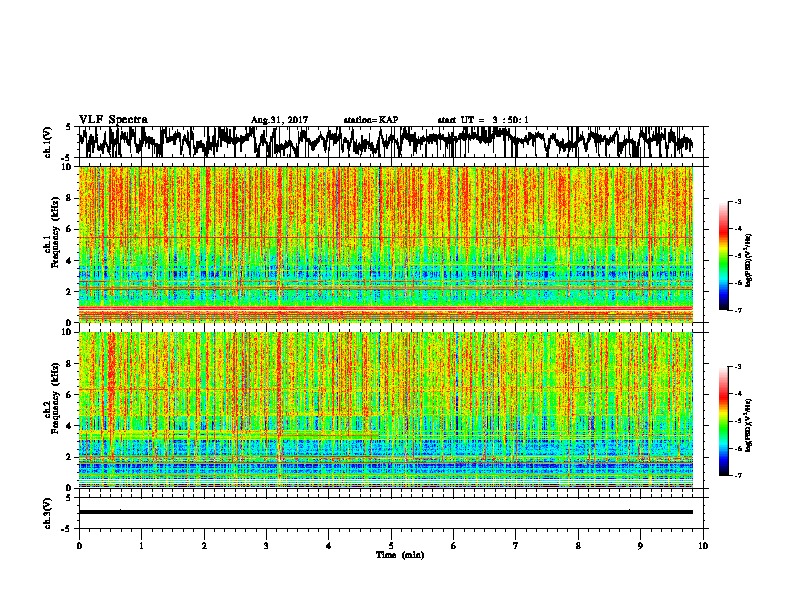Click the flat black ch.3 voltage trace
The image size is (792, 612).
coord(386,512)
